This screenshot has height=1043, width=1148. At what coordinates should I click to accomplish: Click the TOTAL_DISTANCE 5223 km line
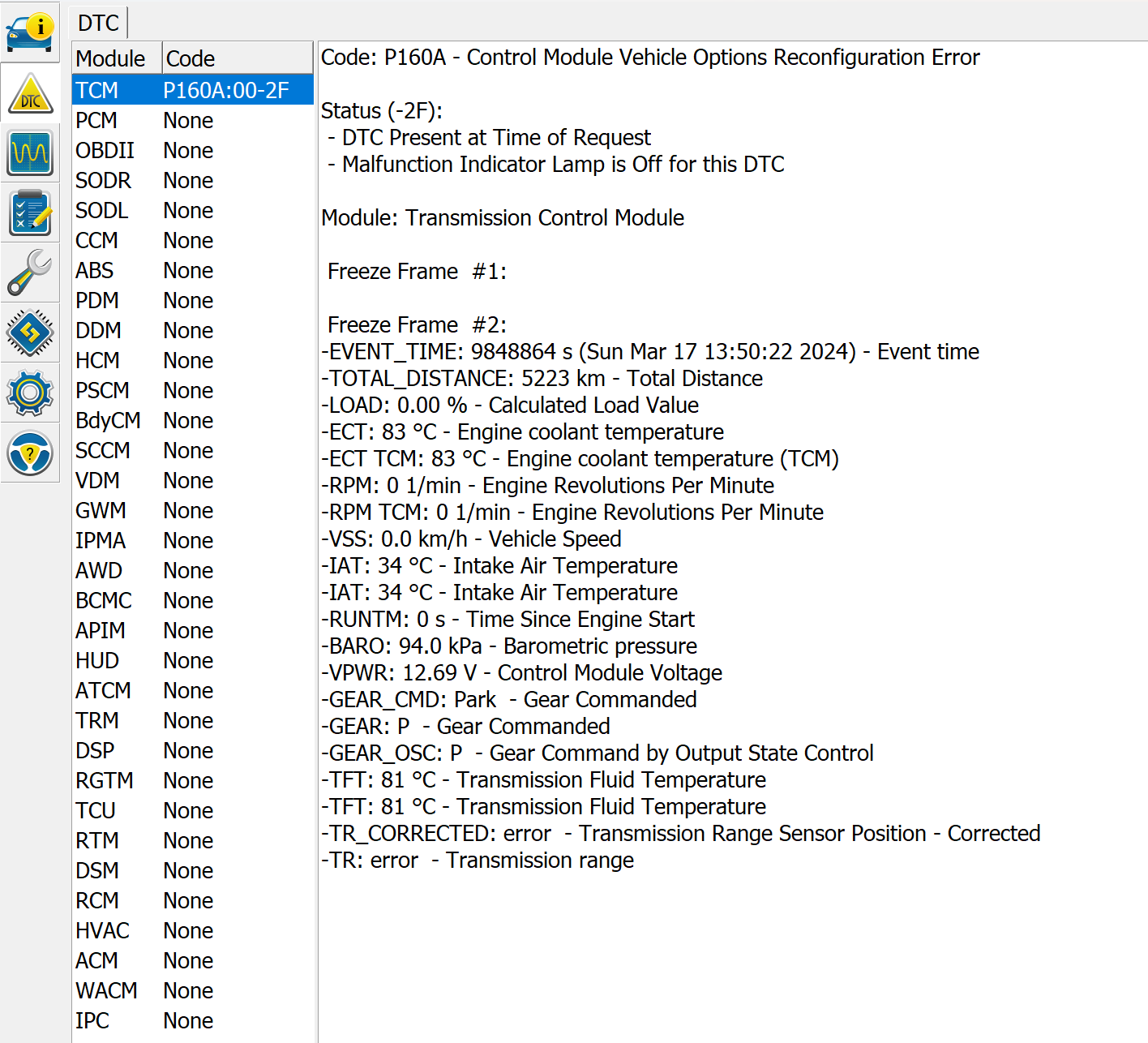[542, 379]
